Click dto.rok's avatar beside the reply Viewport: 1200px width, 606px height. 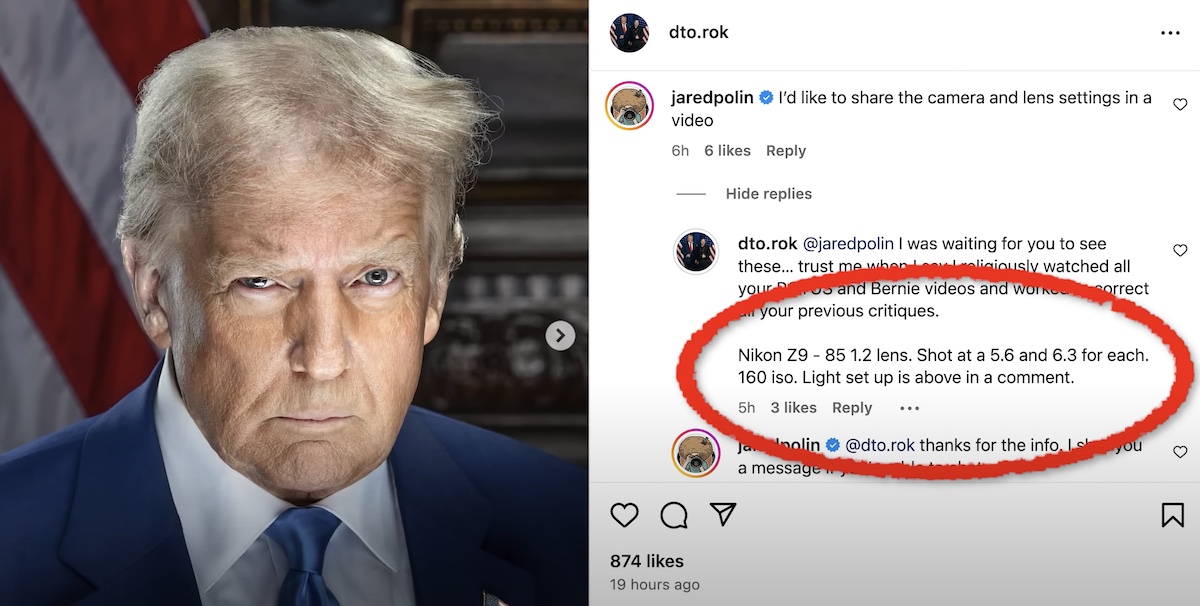point(696,253)
